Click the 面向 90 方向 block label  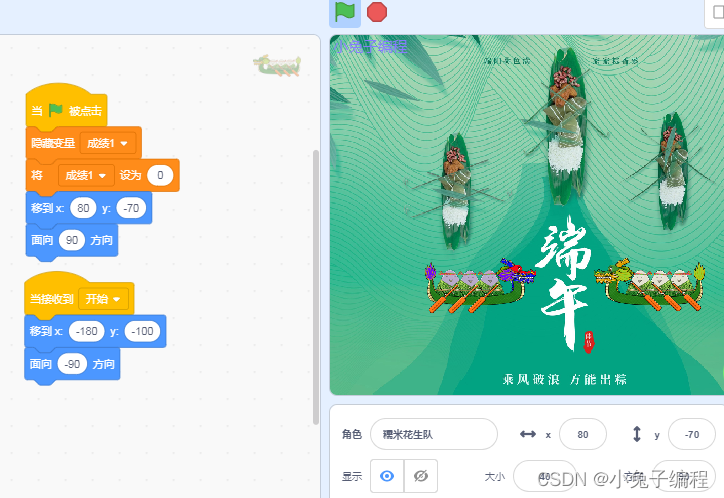[x=72, y=240]
